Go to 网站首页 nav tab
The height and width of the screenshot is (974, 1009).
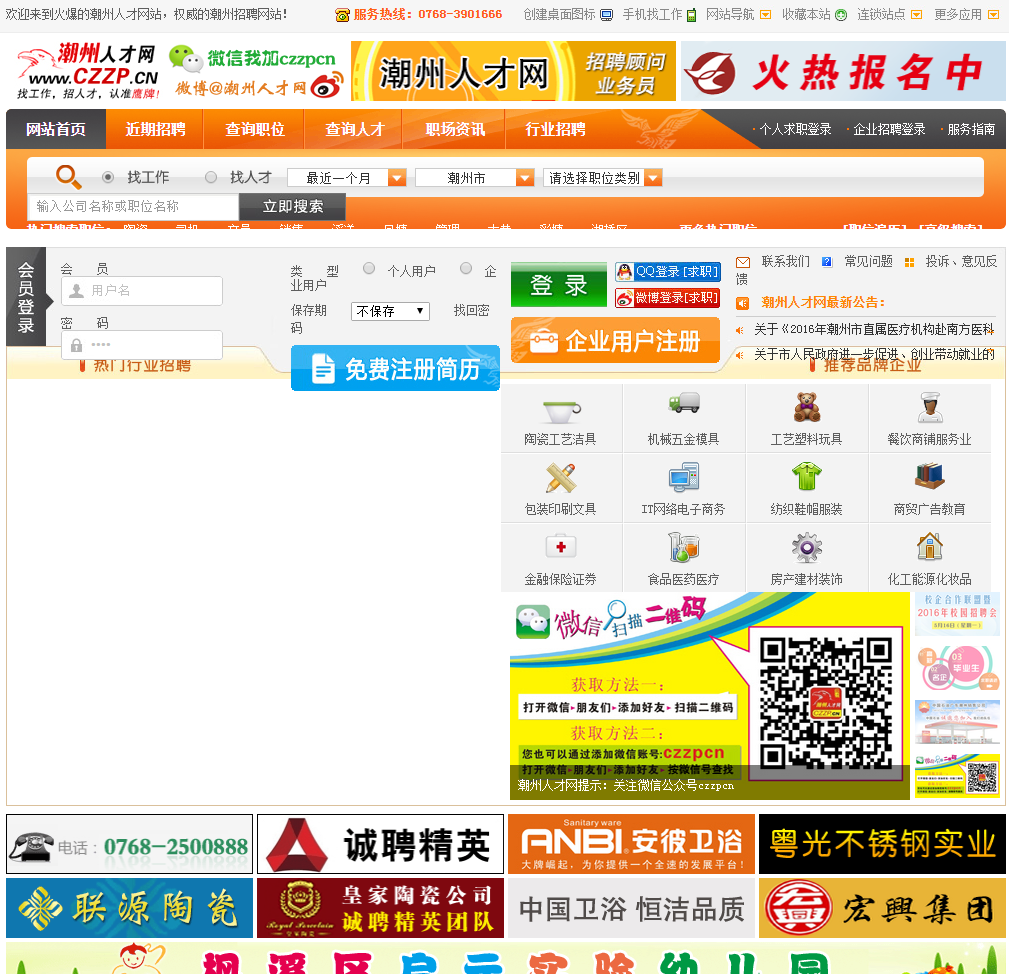(56, 129)
